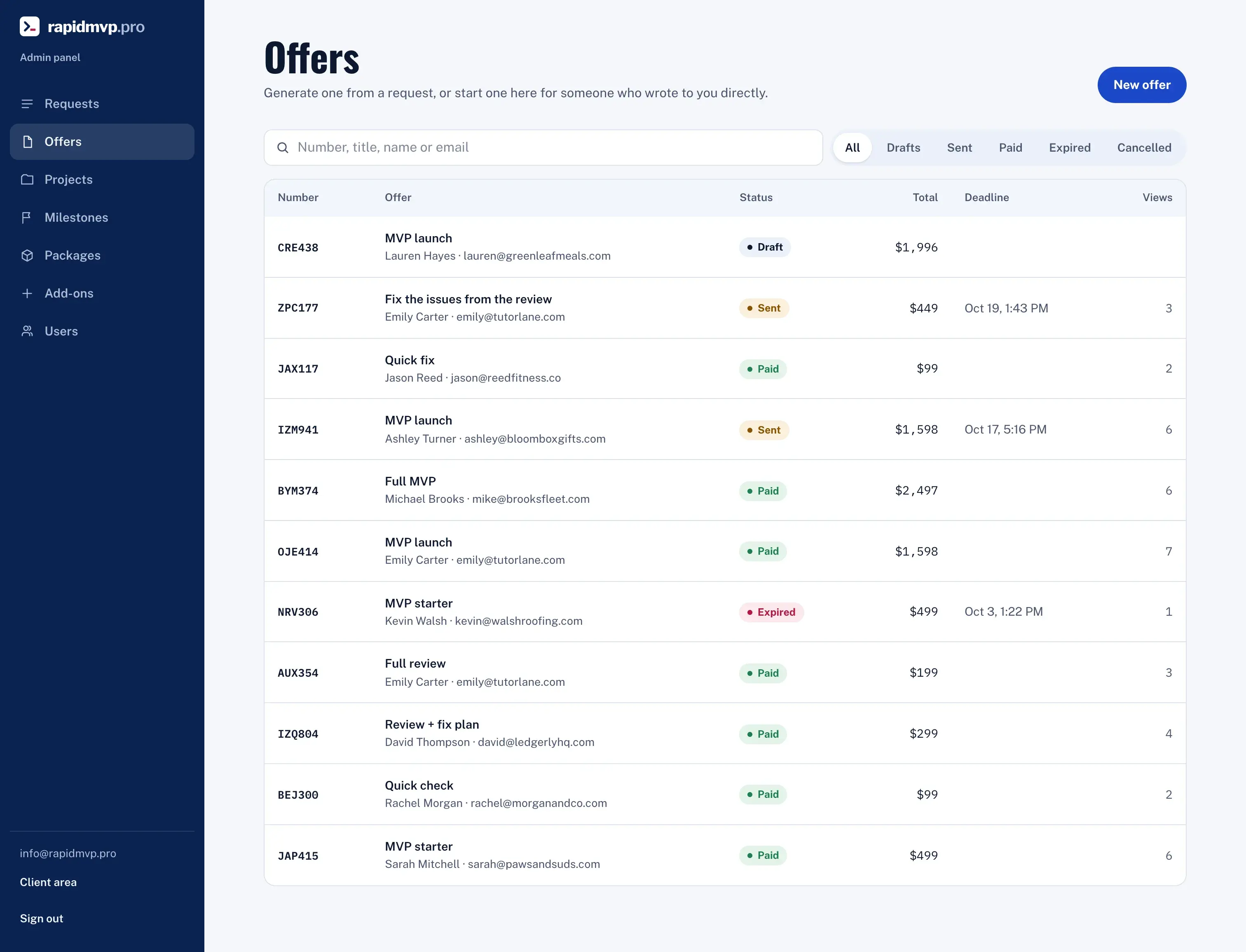Click the Projects folder icon in sidebar
This screenshot has width=1246, height=952.
pyautogui.click(x=27, y=180)
